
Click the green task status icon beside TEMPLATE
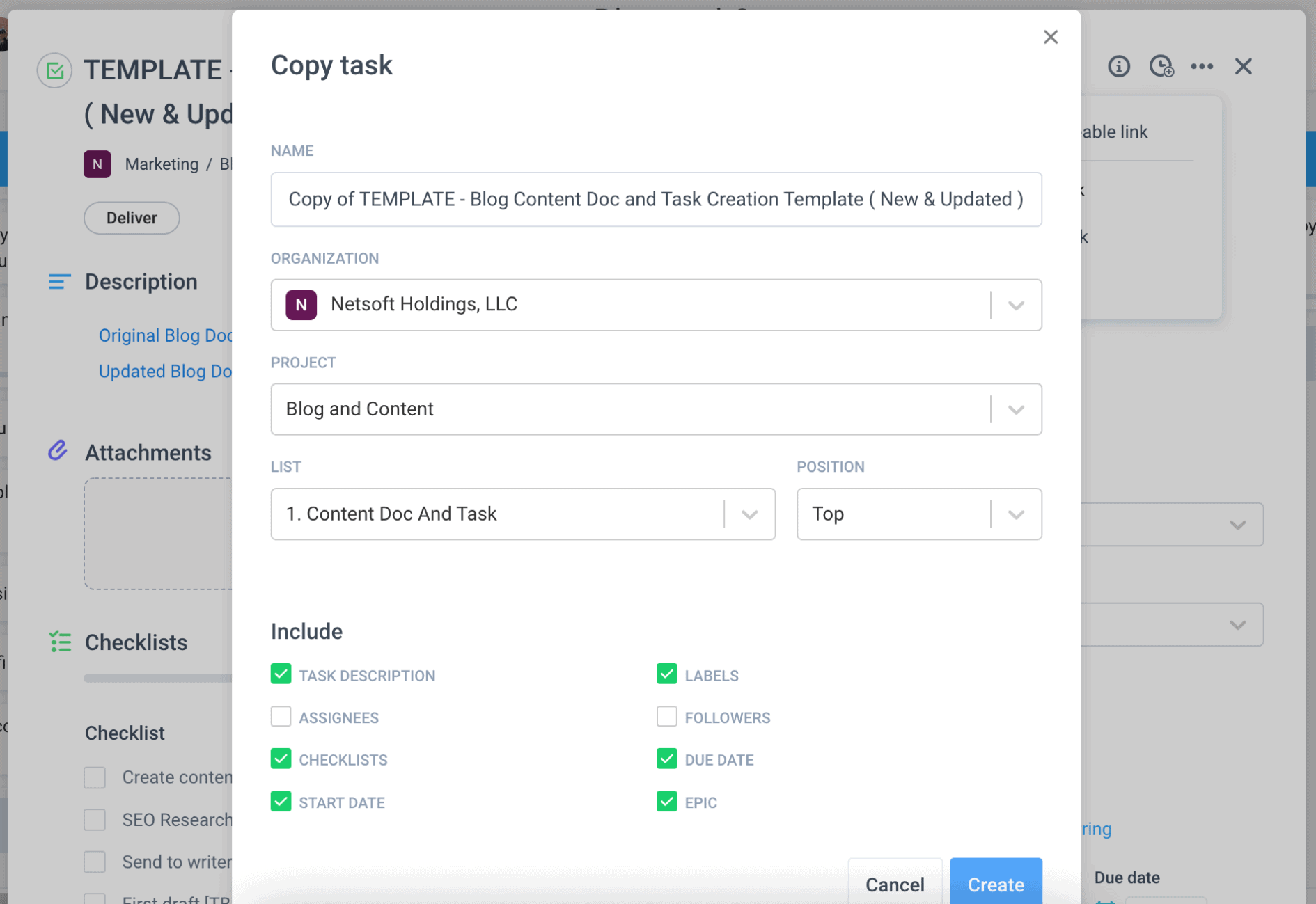54,70
